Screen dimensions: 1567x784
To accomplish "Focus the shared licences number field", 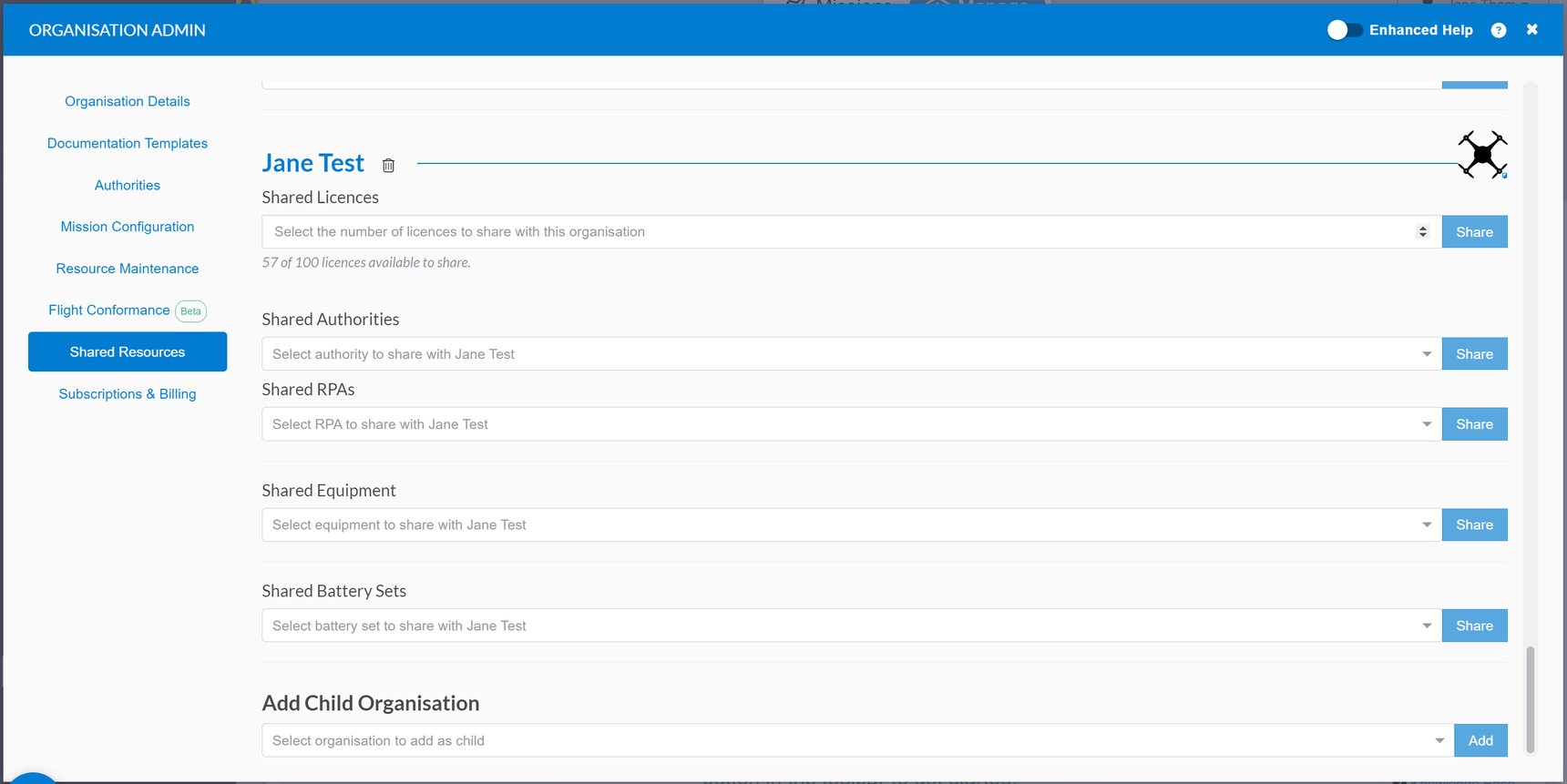I will coord(852,231).
